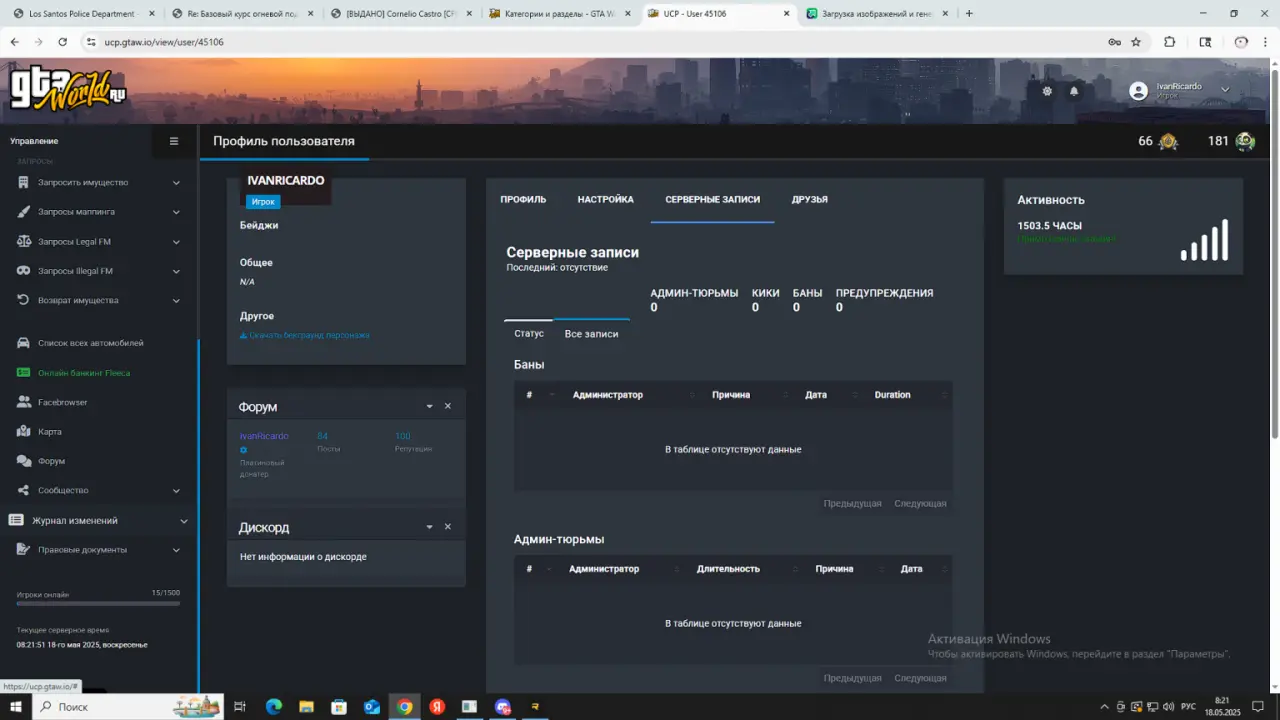
Task: Click the brush icon for Запросы маппинга
Action: (x=23, y=212)
